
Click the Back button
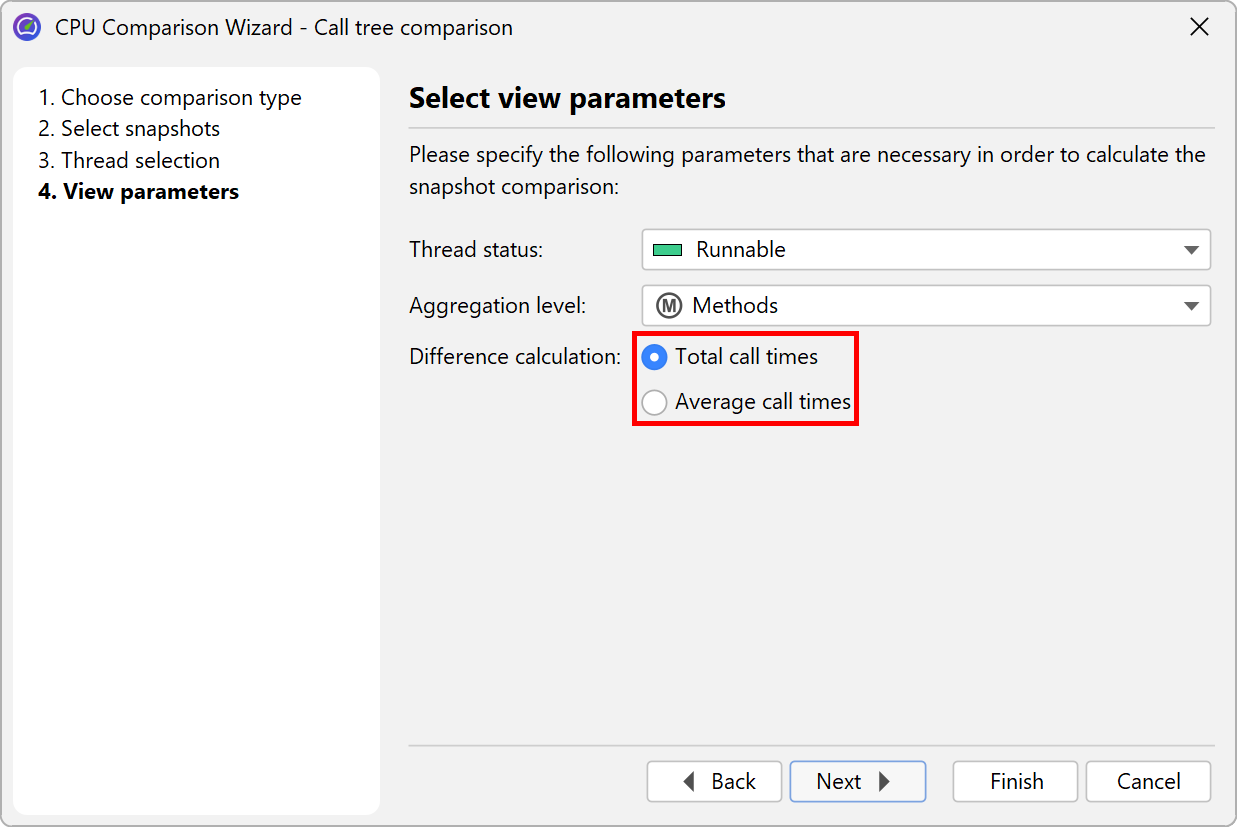[x=718, y=782]
